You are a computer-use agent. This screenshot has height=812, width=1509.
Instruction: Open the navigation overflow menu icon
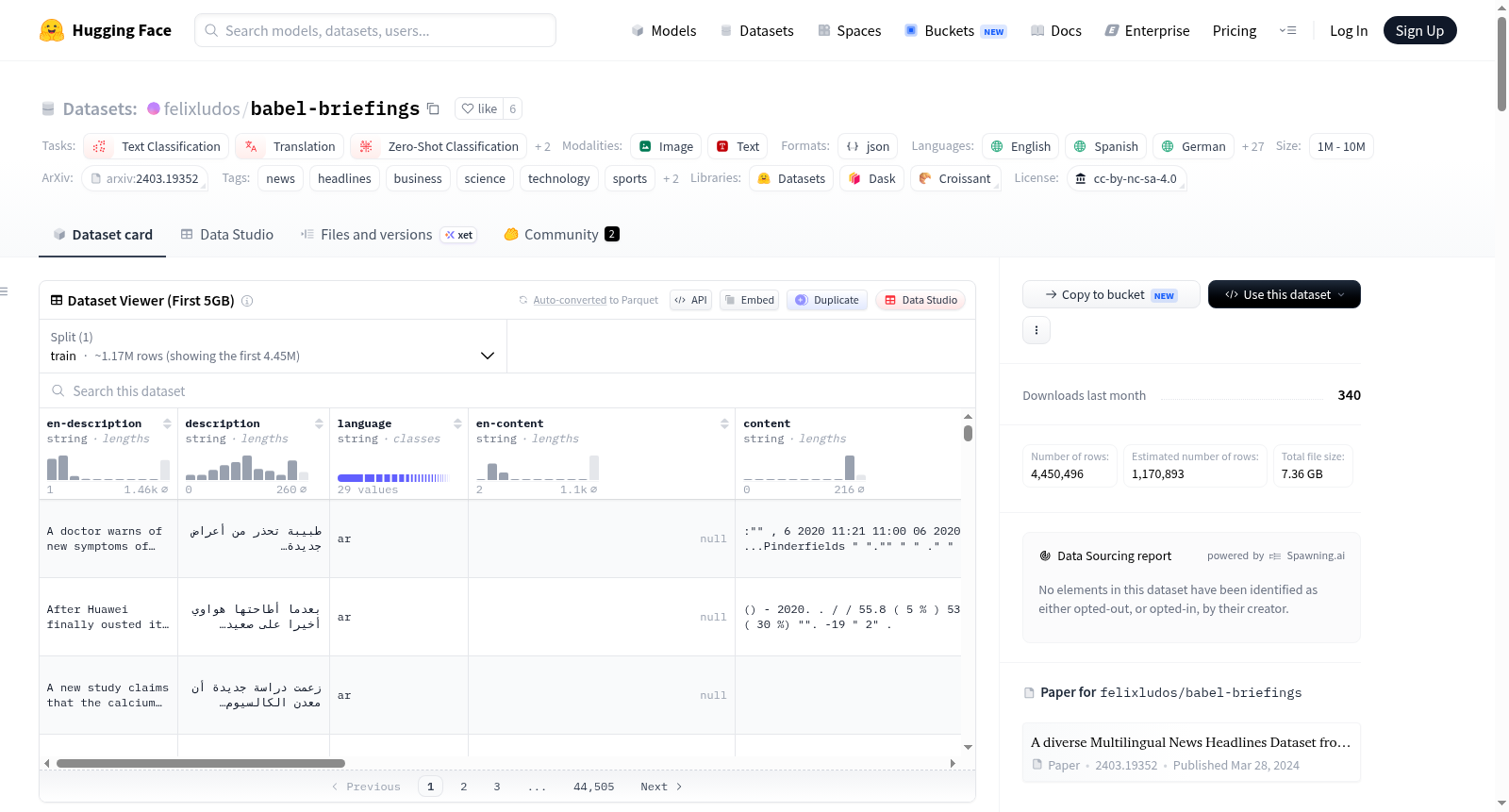tap(1287, 30)
